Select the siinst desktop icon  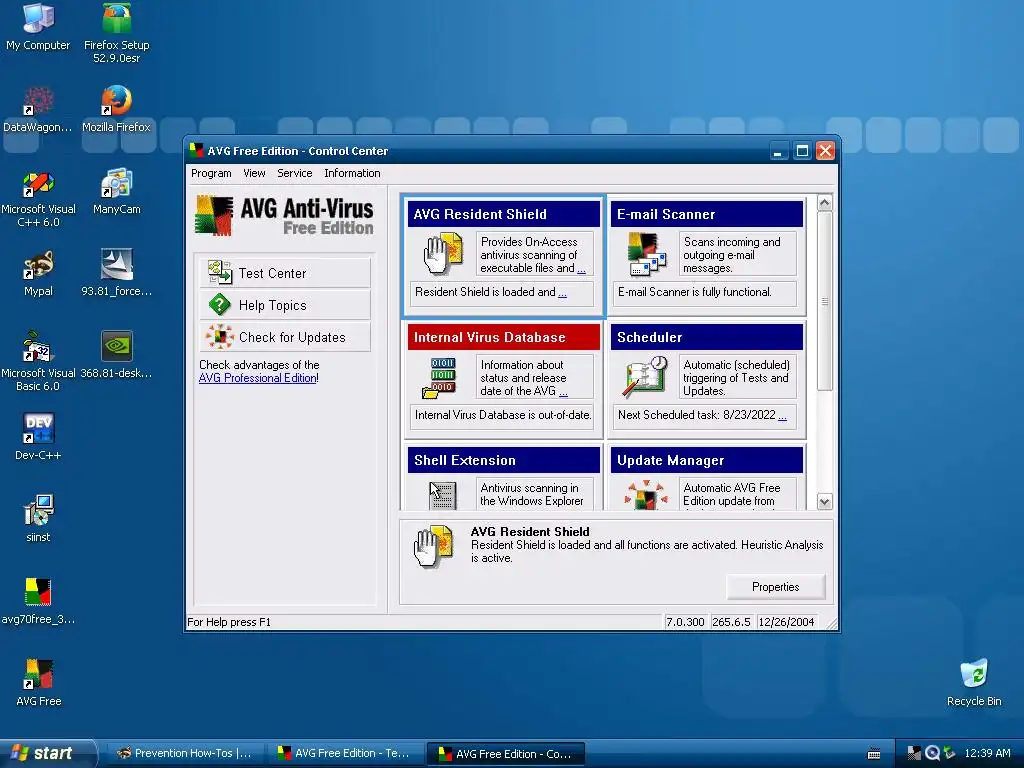(38, 519)
